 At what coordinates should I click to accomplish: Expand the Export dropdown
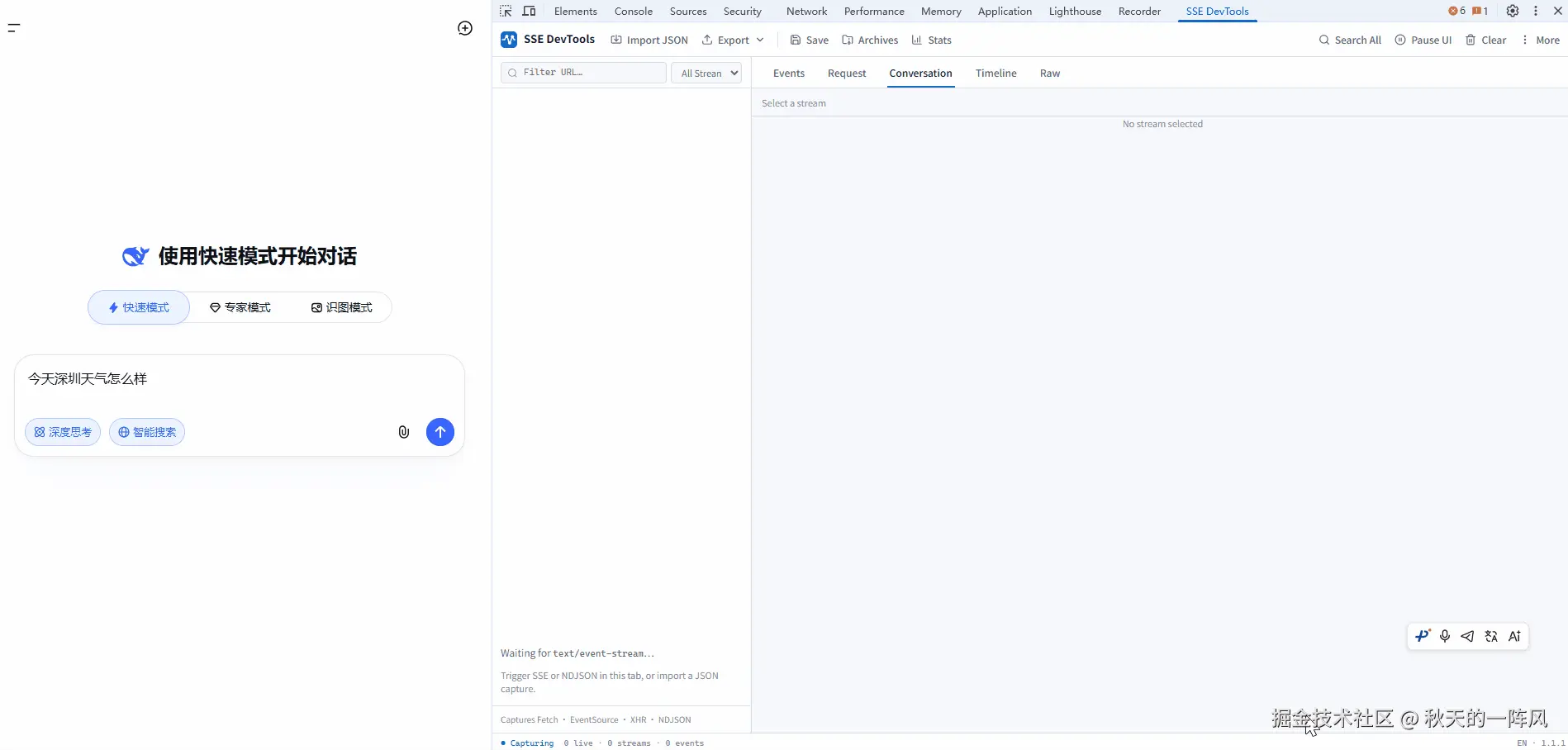coord(733,40)
